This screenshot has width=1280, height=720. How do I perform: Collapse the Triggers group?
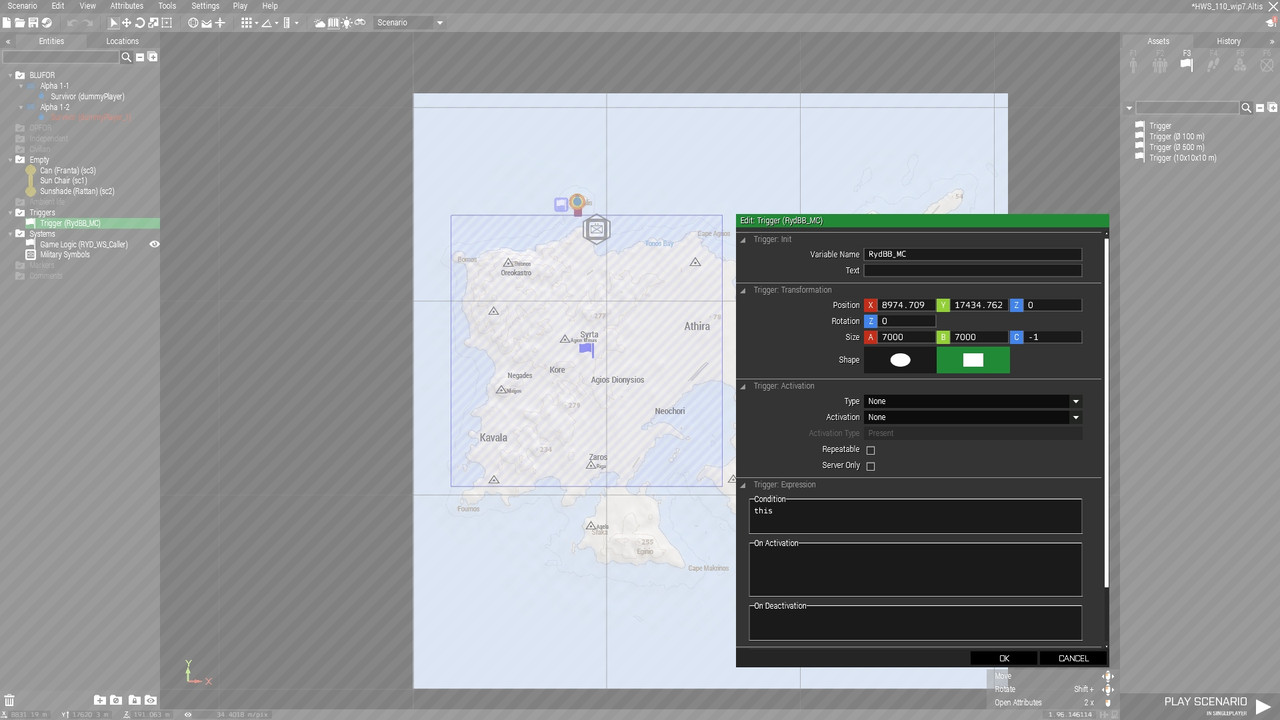tap(10, 213)
